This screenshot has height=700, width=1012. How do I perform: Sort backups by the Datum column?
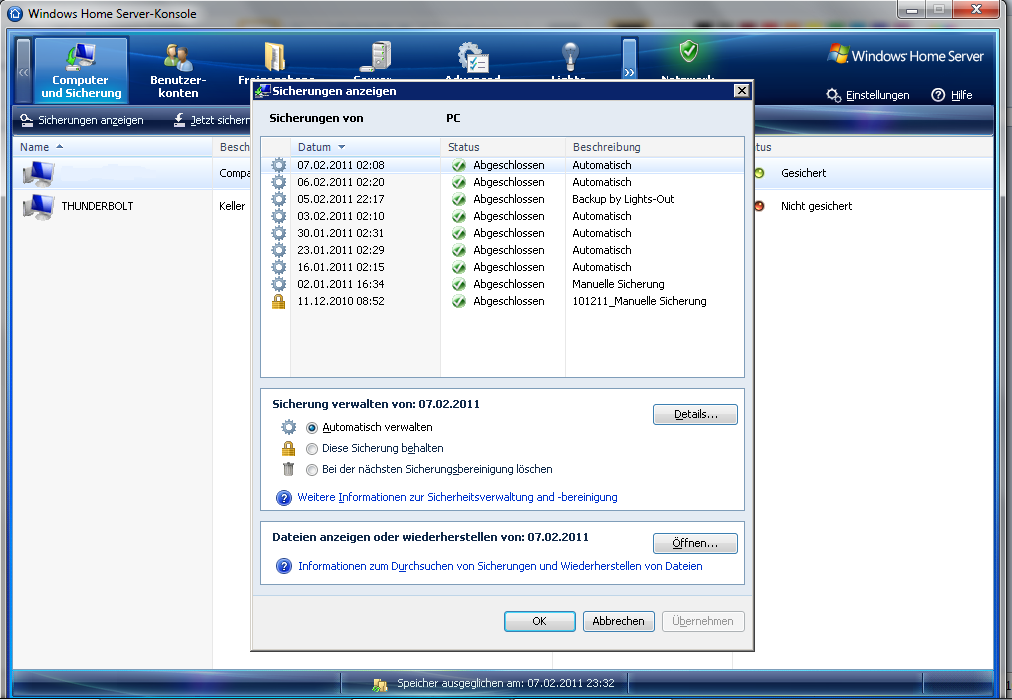[x=365, y=147]
